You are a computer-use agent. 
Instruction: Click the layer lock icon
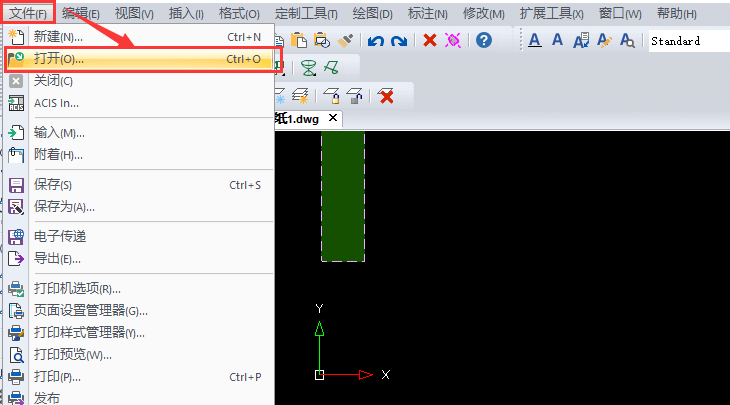click(331, 96)
